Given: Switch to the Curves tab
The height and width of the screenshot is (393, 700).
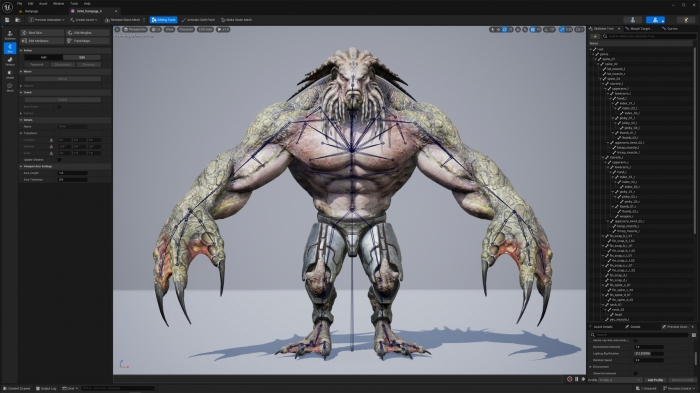Looking at the screenshot, I should (670, 29).
